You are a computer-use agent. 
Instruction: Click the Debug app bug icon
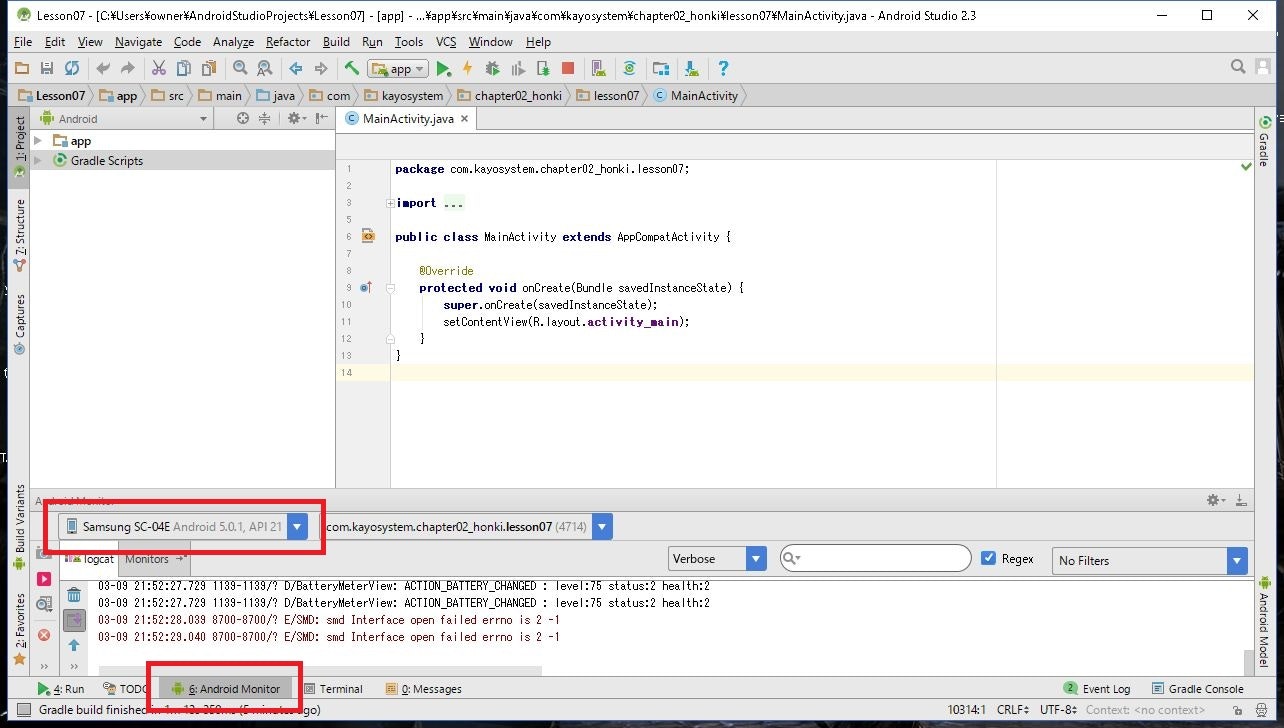492,68
